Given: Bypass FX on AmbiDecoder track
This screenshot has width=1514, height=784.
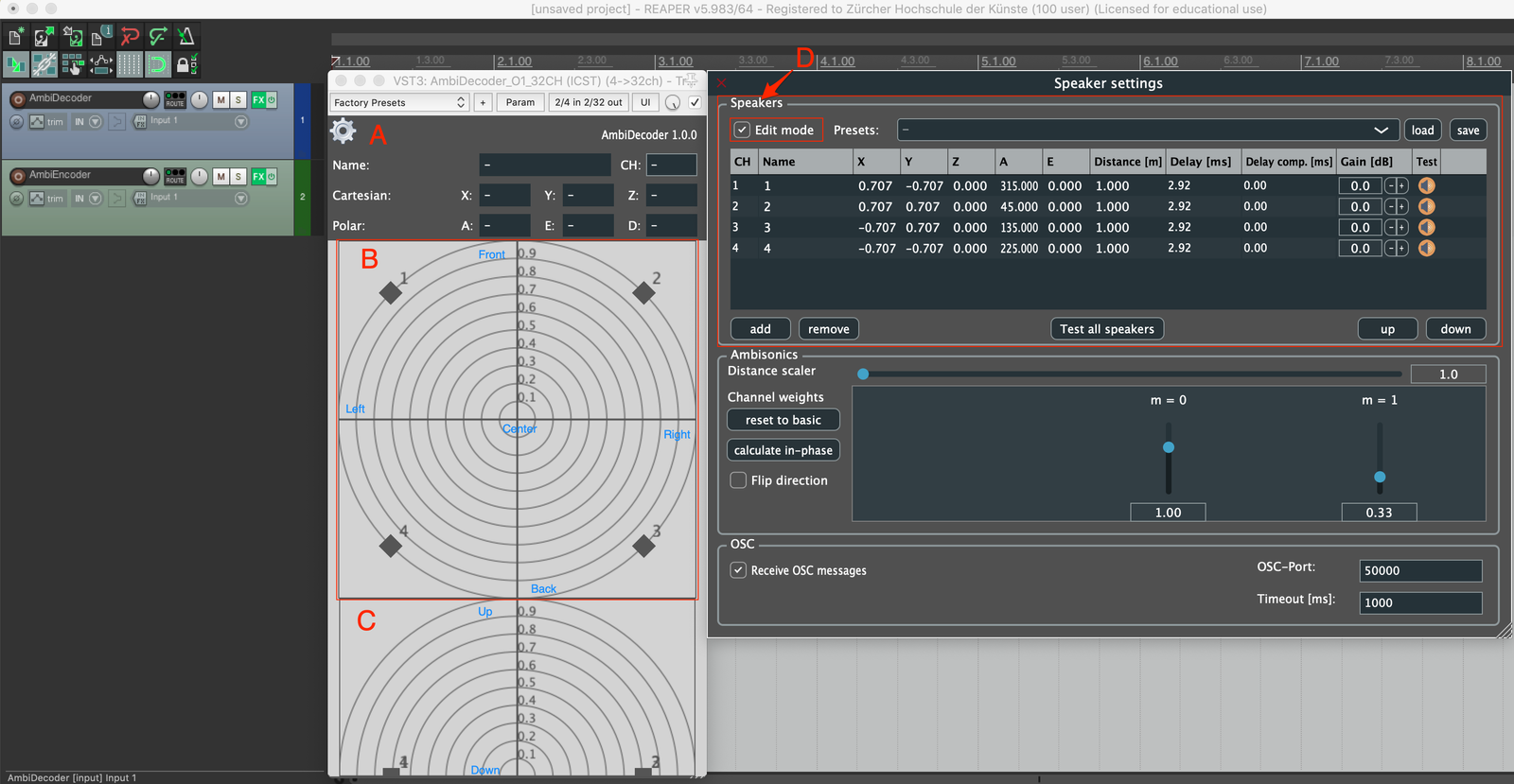Looking at the screenshot, I should coord(272,99).
